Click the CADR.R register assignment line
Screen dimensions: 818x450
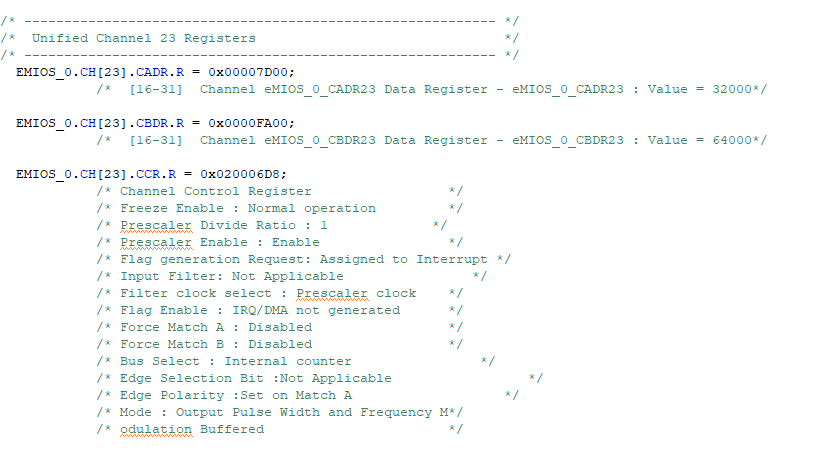click(155, 72)
